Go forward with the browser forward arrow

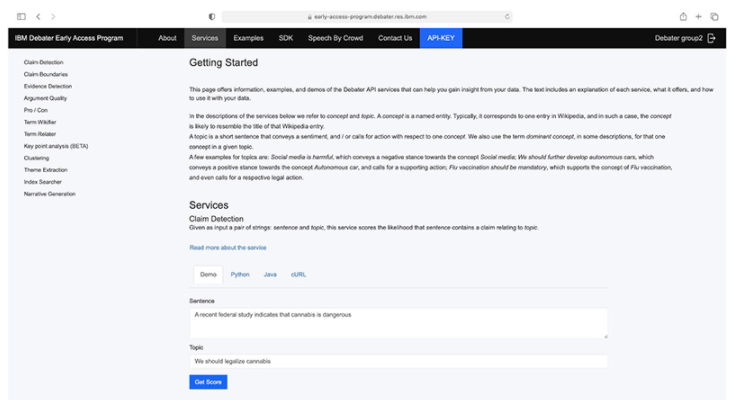click(53, 17)
